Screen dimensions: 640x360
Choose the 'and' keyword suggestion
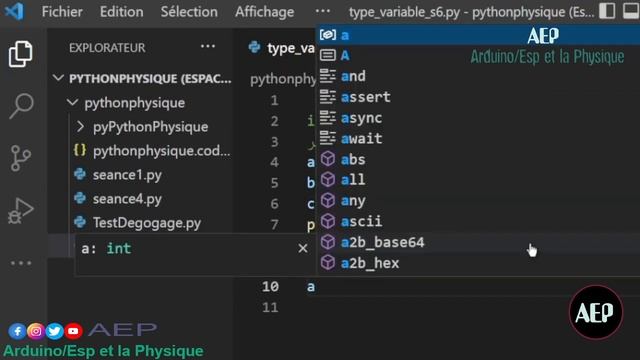pyautogui.click(x=478, y=76)
